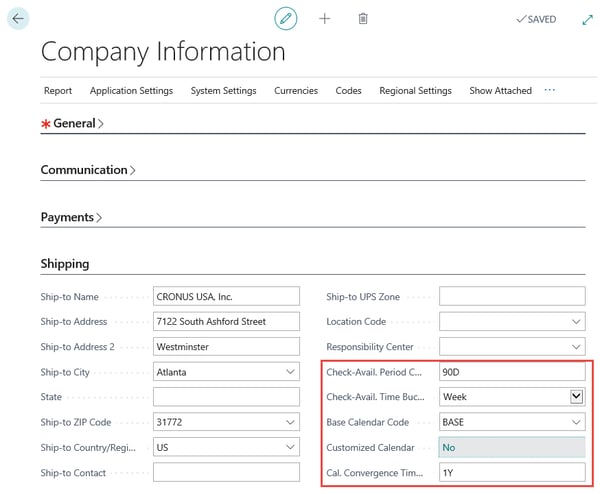Click the Responsibility Center label
The width and height of the screenshot is (600, 494).
pos(370,347)
